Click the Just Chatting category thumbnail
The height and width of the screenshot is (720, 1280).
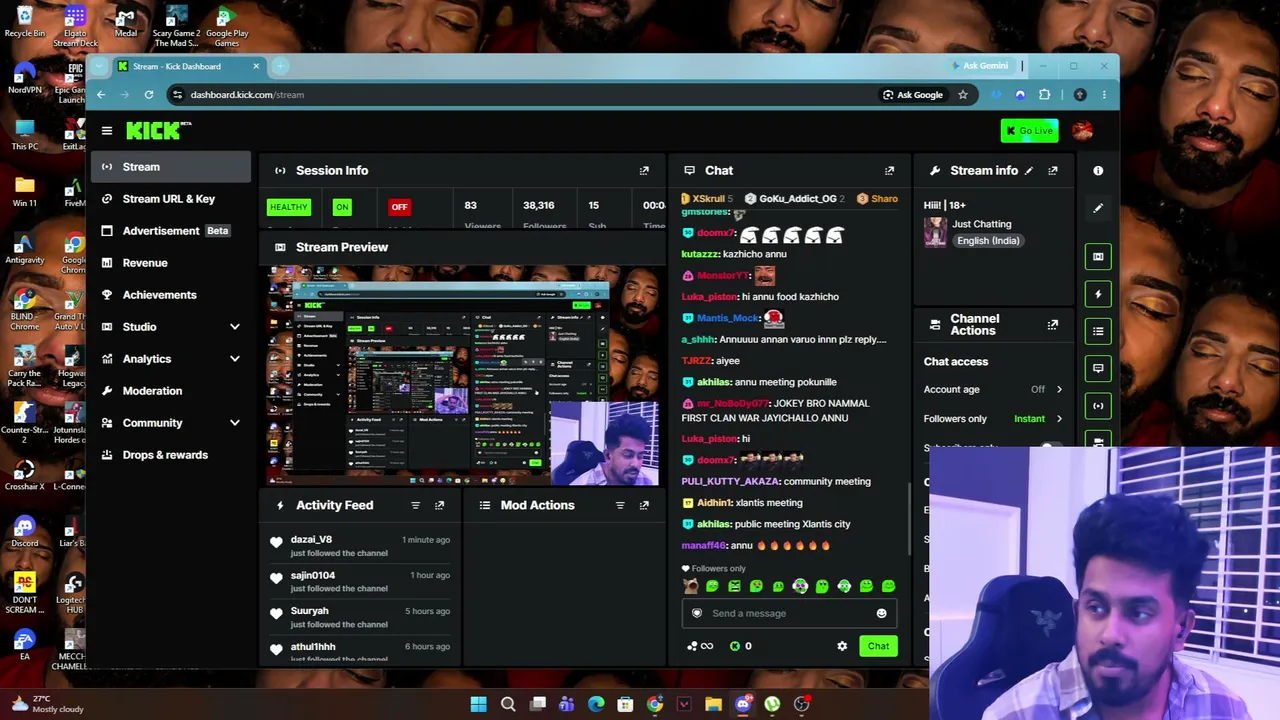tap(935, 233)
